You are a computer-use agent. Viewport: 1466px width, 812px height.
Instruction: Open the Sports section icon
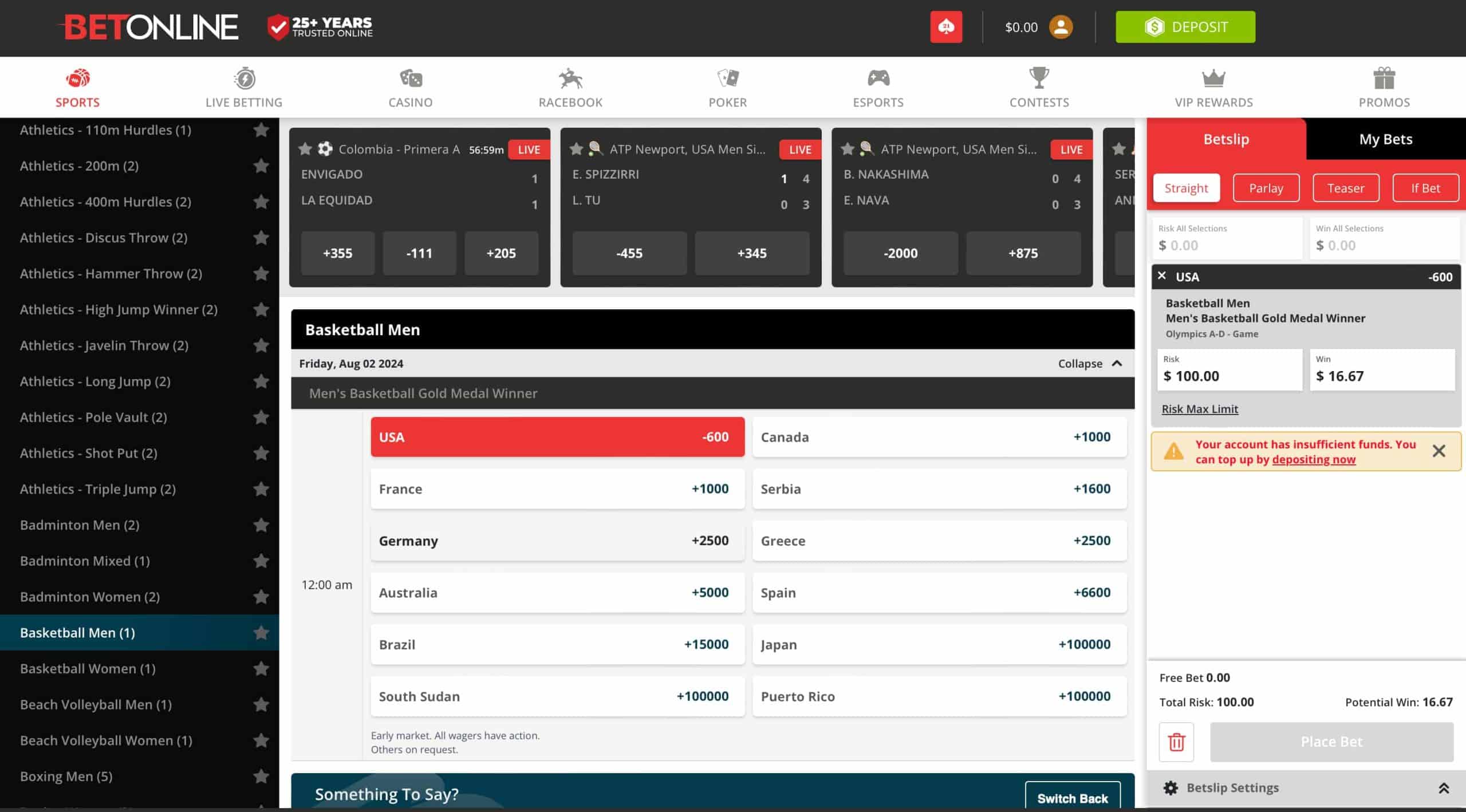click(78, 78)
